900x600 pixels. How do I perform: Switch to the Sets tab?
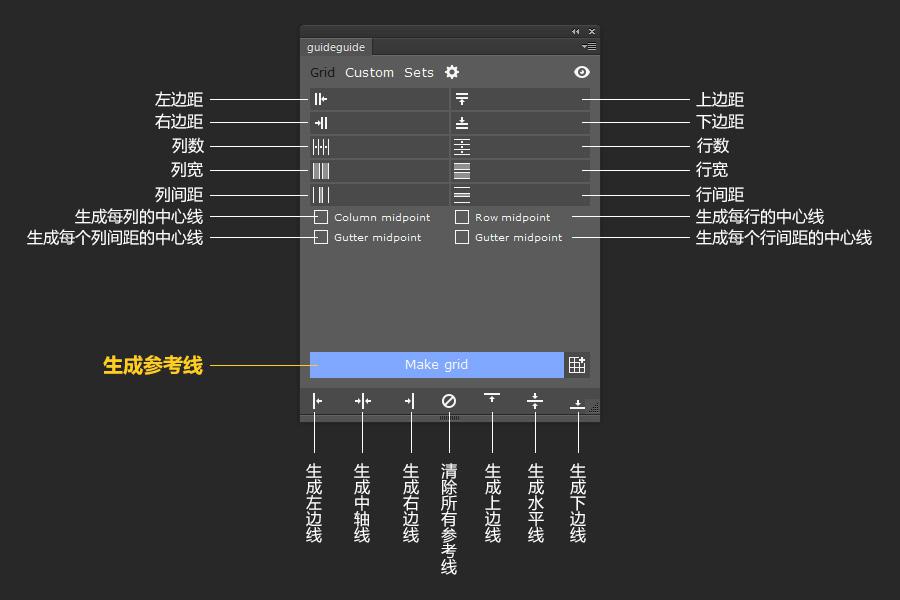(419, 72)
